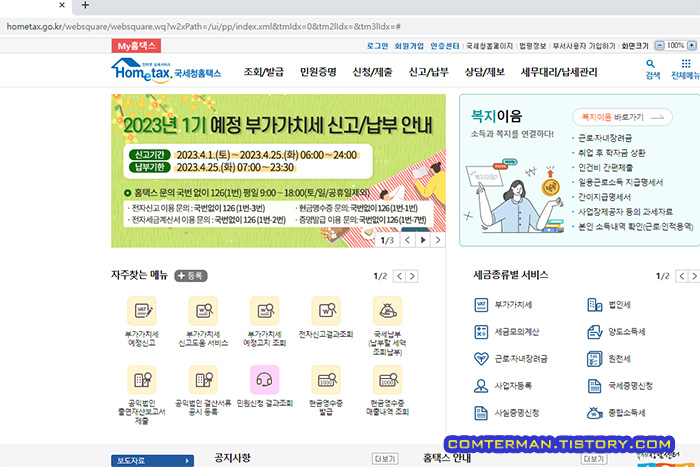This screenshot has height=467, width=700.
Task: Open the 부가가치세 예정신고 shortcut icon
Action: pos(142,311)
